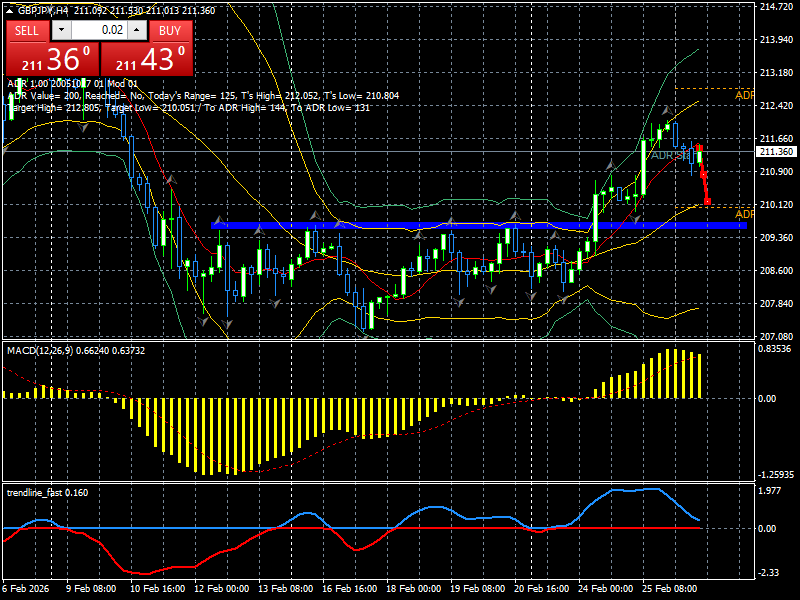Screen dimensions: 800x600
Task: Click the -2.33 trendline scale value
Action: (769, 573)
